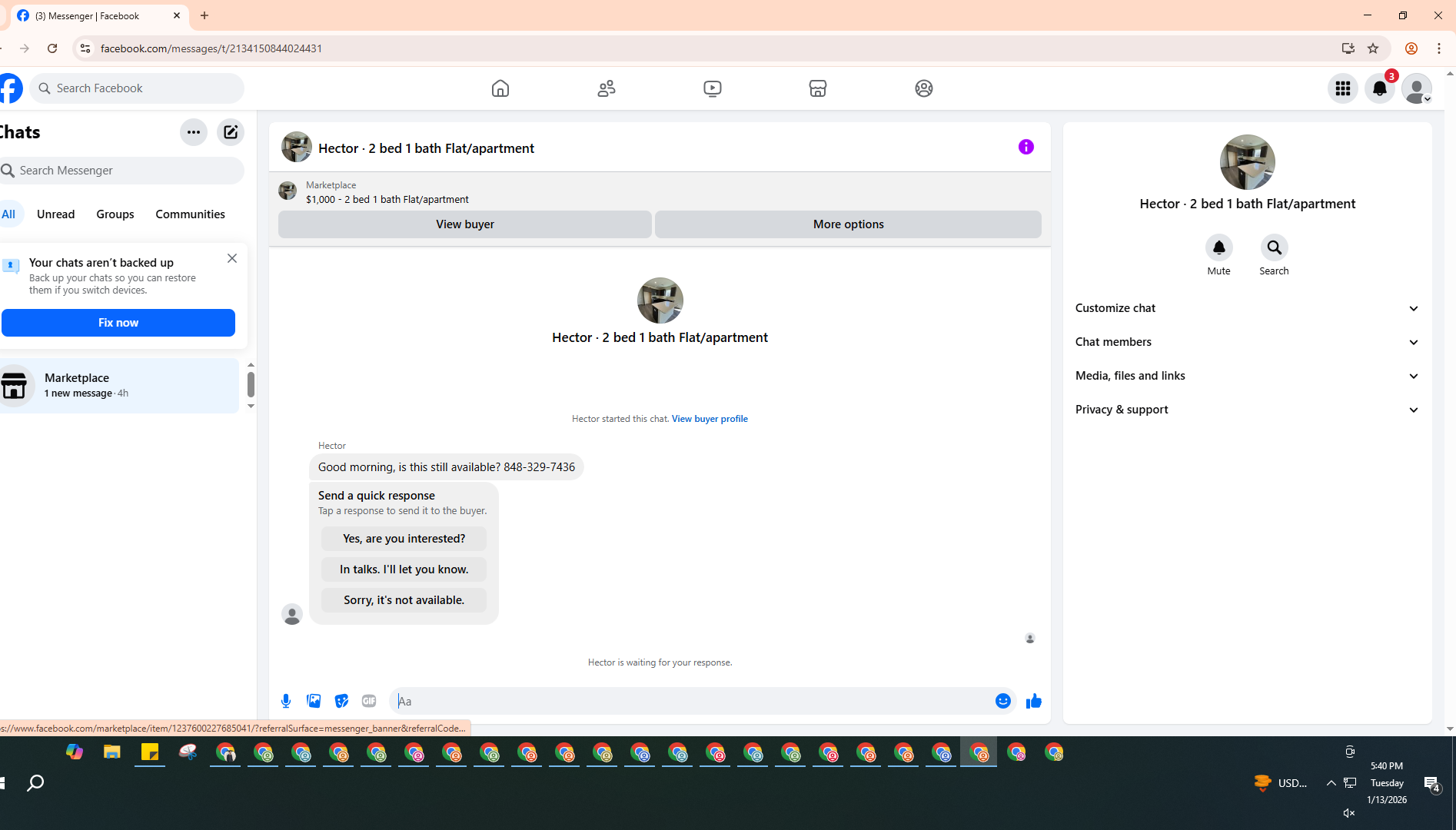Open File Explorer from the taskbar
This screenshot has height=830, width=1456.
[112, 752]
